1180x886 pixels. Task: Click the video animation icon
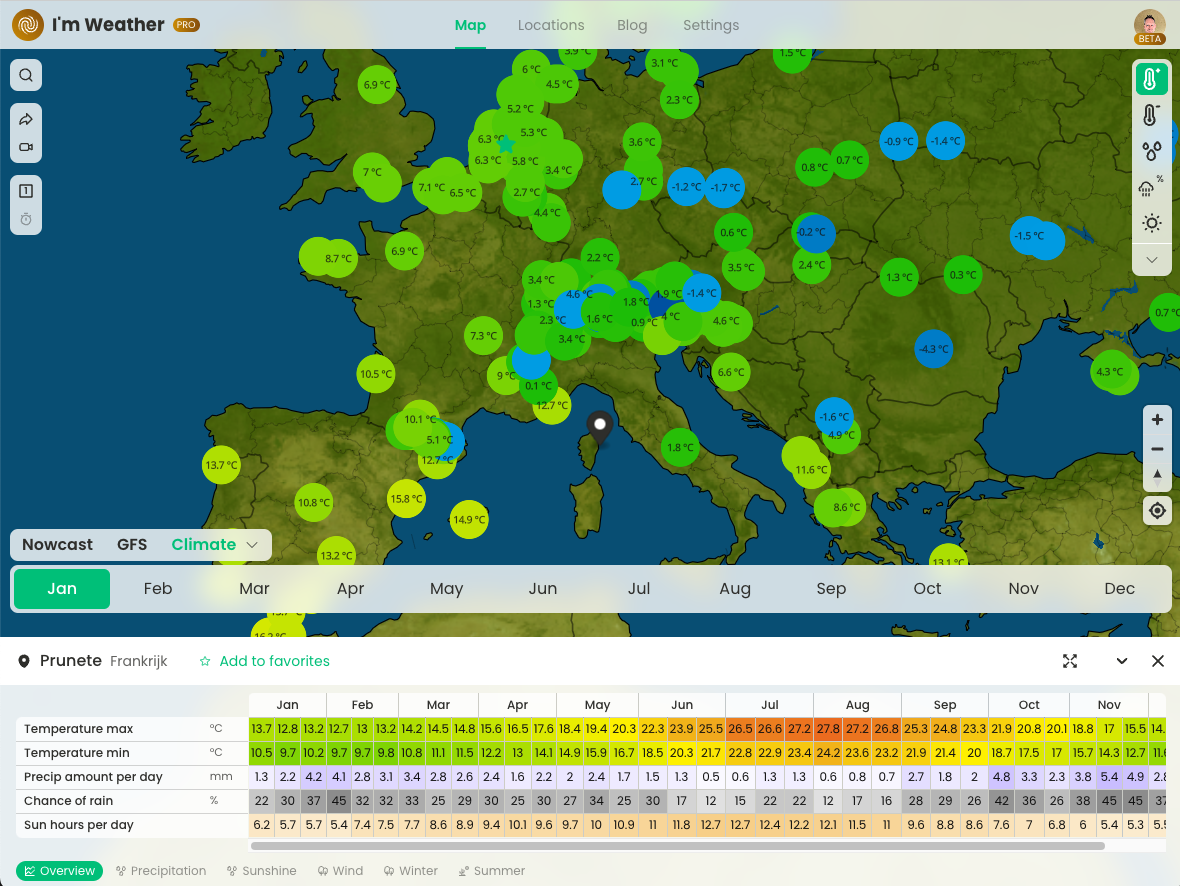pos(25,147)
